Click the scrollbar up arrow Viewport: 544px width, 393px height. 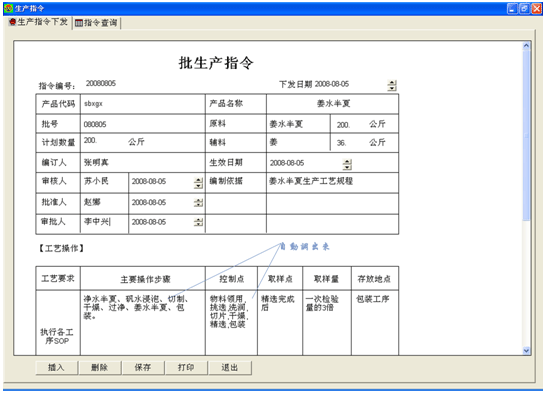pyautogui.click(x=526, y=46)
